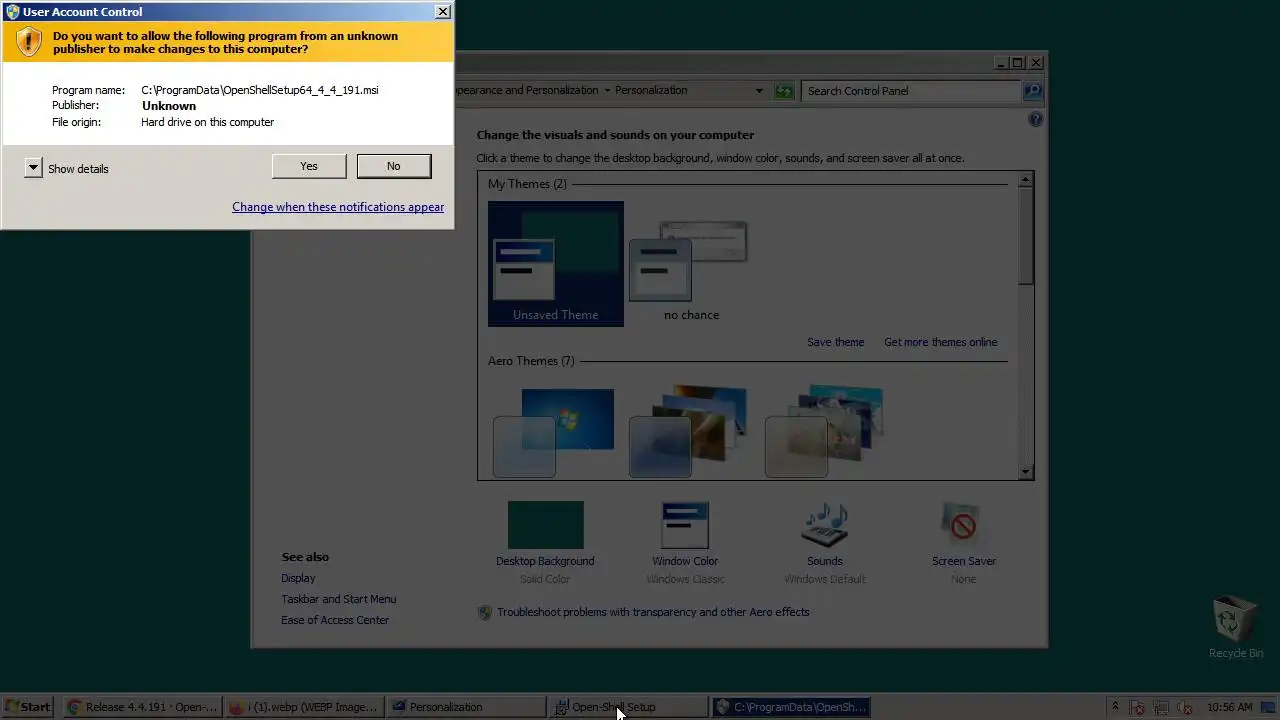Open address bar history dropdown arrow
The height and width of the screenshot is (720, 1280).
coord(759,91)
